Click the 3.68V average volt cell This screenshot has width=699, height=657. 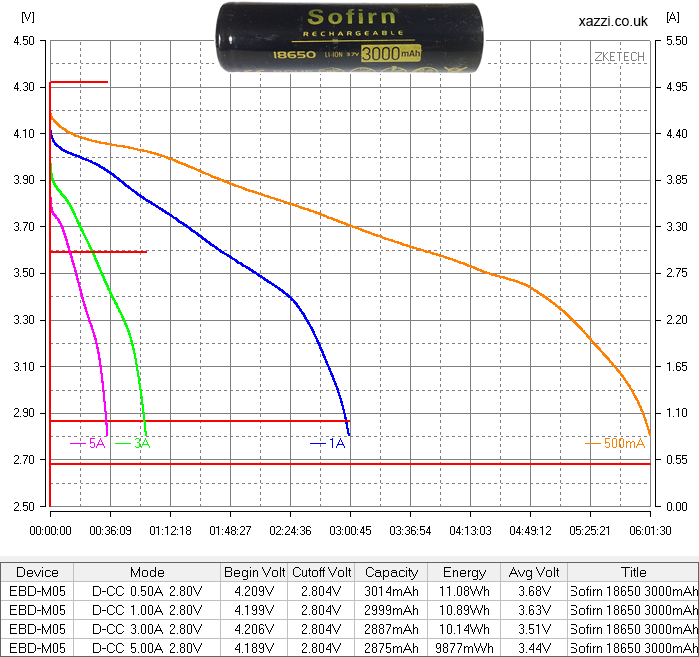534,591
